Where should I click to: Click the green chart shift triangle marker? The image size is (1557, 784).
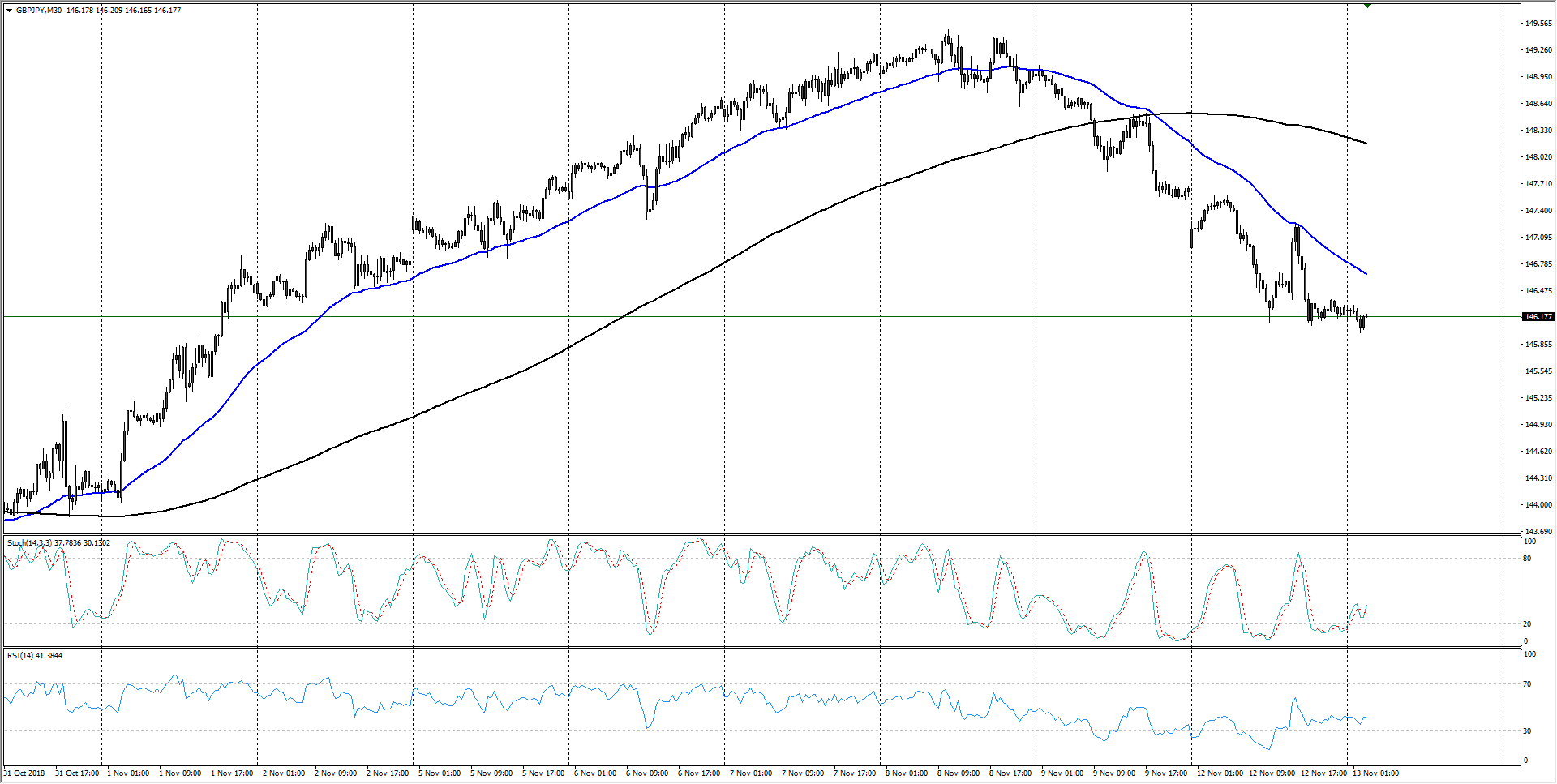tap(1367, 6)
